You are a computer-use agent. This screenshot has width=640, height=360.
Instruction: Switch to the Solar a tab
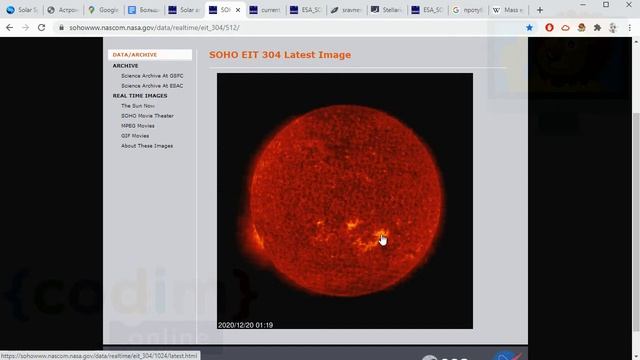[184, 10]
